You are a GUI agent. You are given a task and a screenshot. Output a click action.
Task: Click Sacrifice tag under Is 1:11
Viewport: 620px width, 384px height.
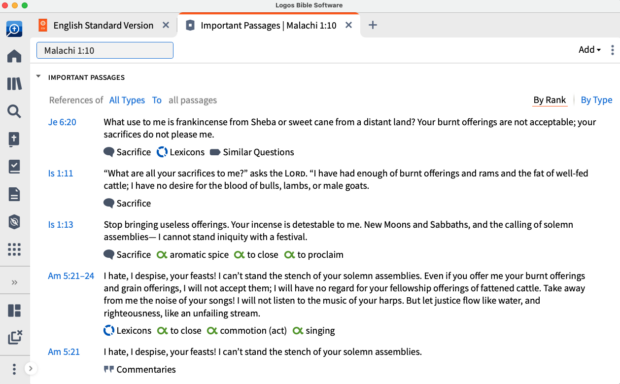point(127,203)
